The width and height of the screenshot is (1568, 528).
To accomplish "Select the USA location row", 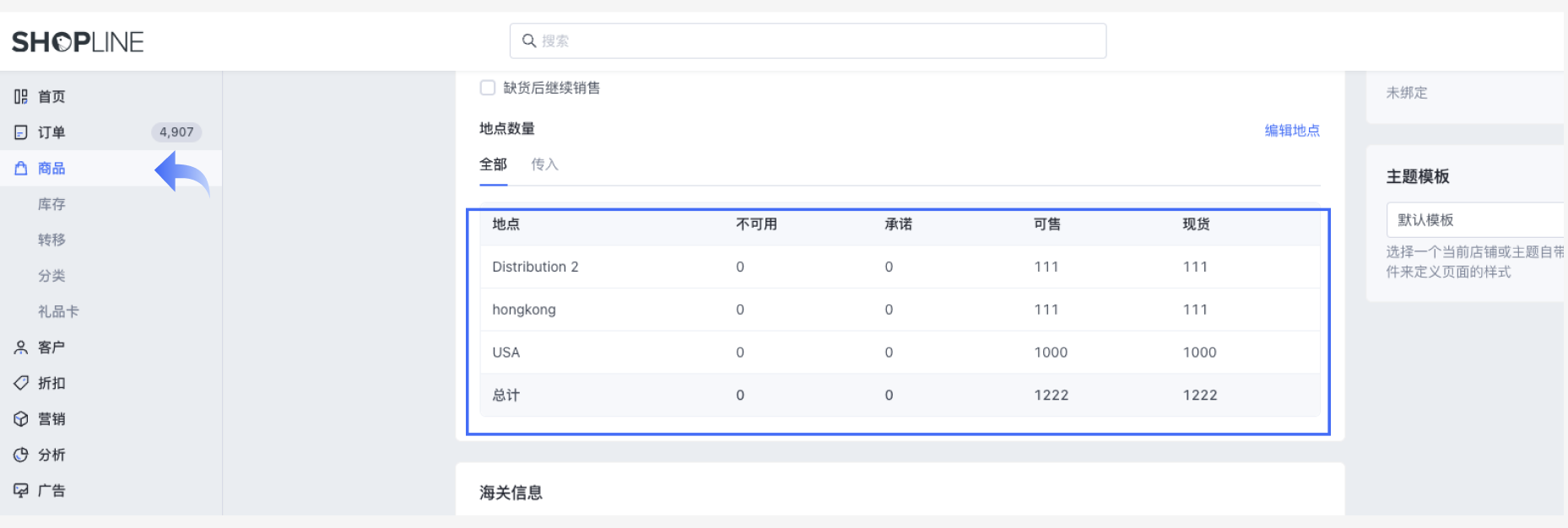I will (900, 353).
